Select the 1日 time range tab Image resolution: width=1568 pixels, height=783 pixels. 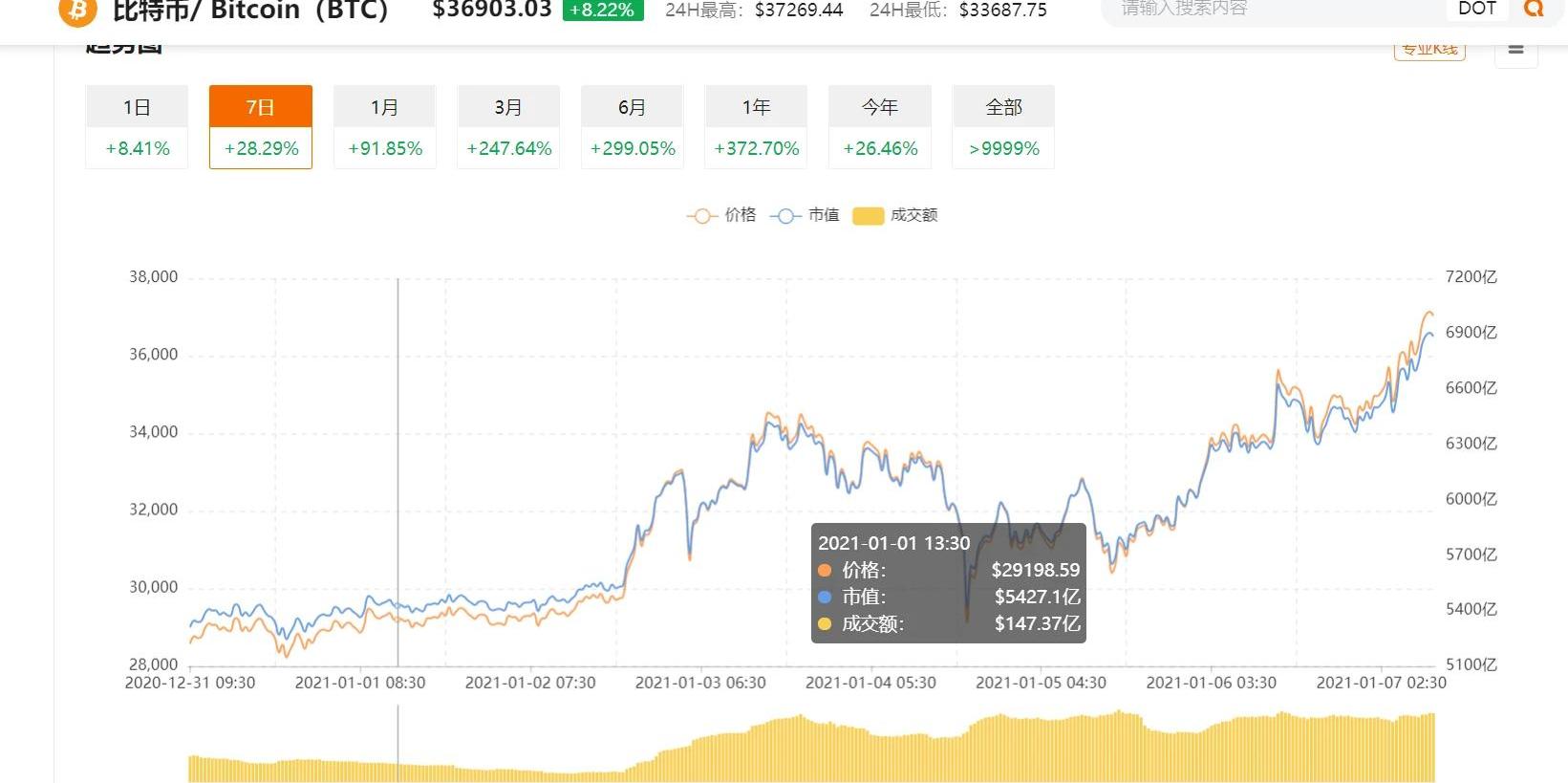(137, 126)
